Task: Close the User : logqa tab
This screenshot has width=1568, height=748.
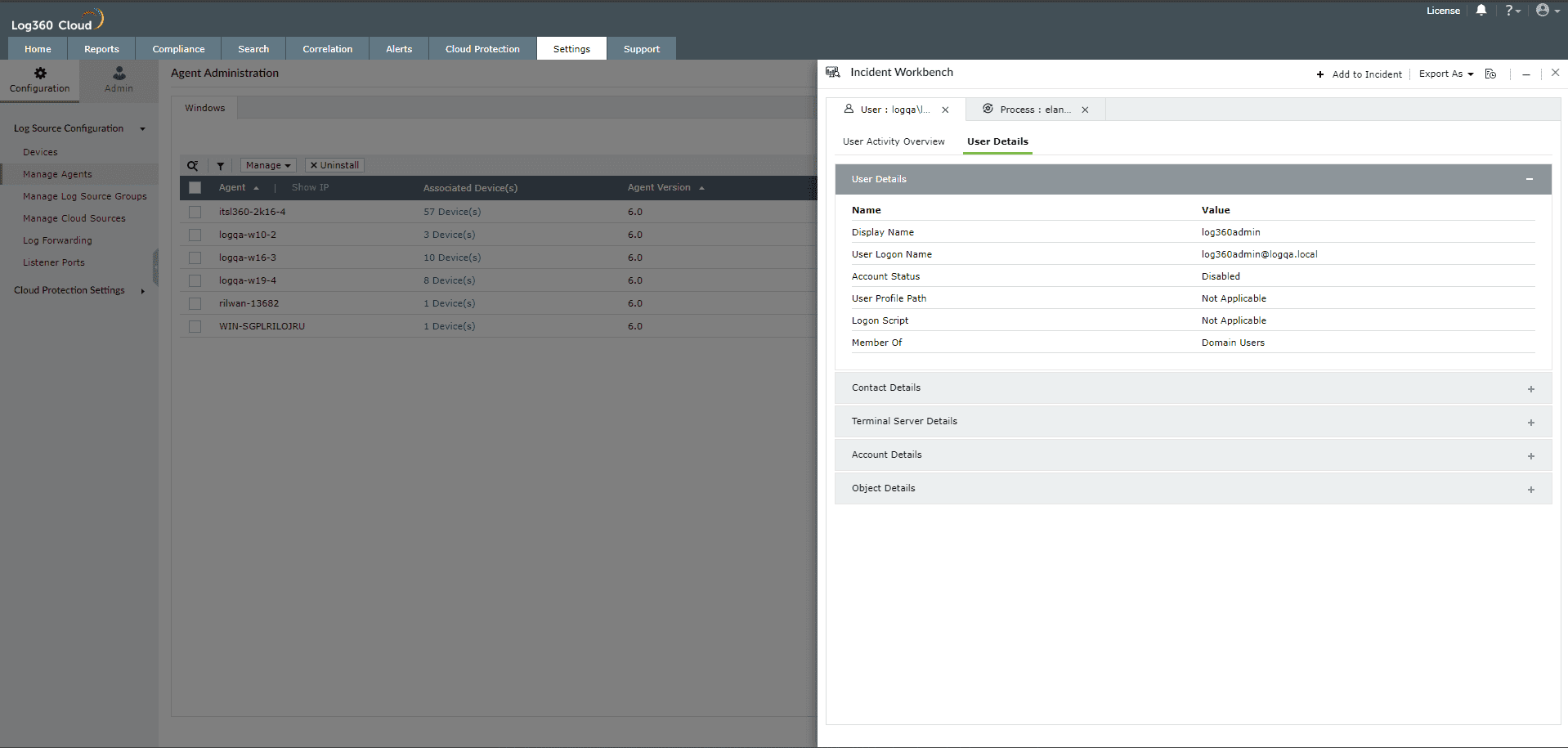Action: [x=945, y=110]
